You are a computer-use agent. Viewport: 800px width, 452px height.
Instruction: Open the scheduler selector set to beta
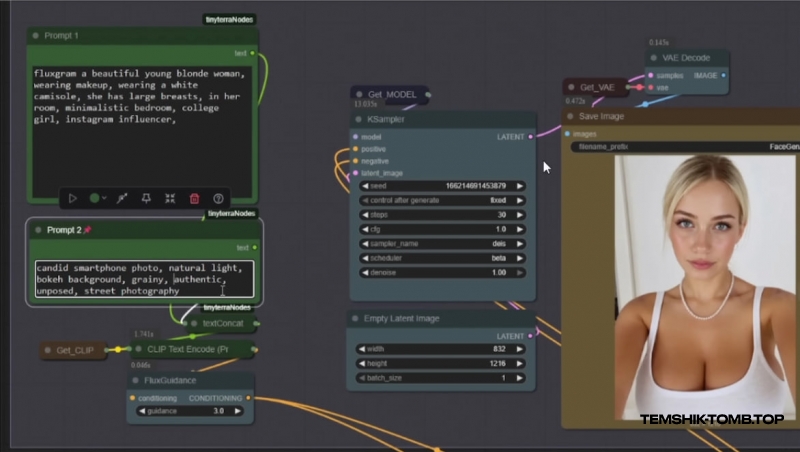442,258
